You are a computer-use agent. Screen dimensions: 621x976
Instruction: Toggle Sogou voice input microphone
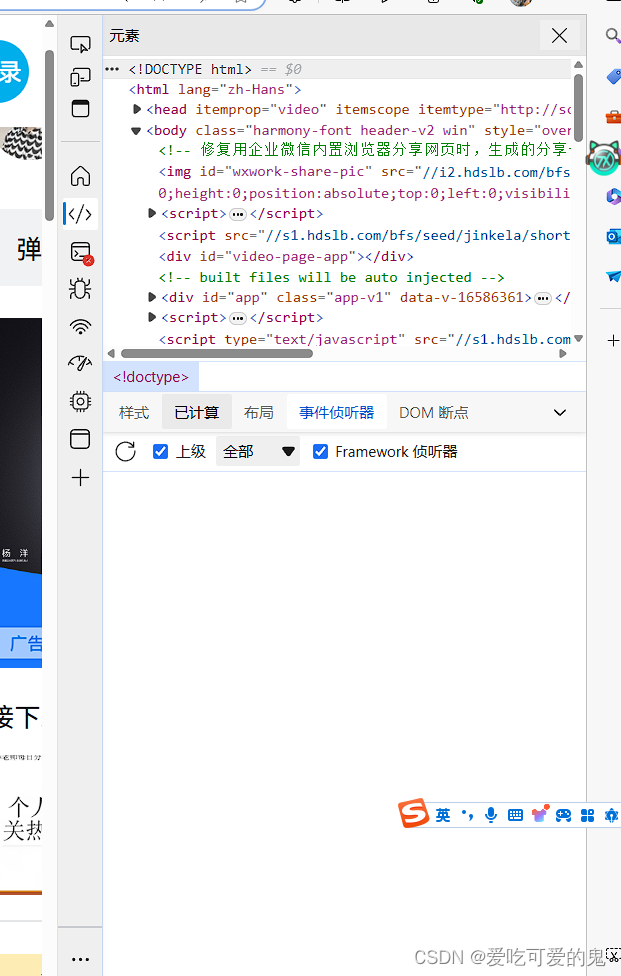[491, 815]
